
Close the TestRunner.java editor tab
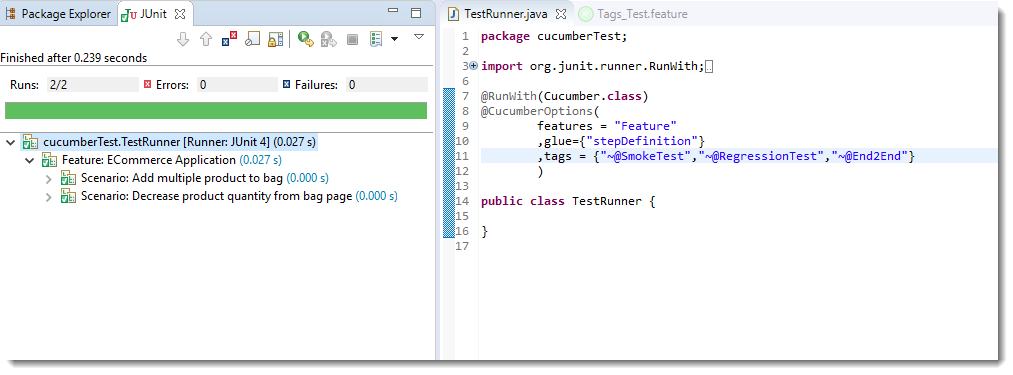[x=561, y=14]
